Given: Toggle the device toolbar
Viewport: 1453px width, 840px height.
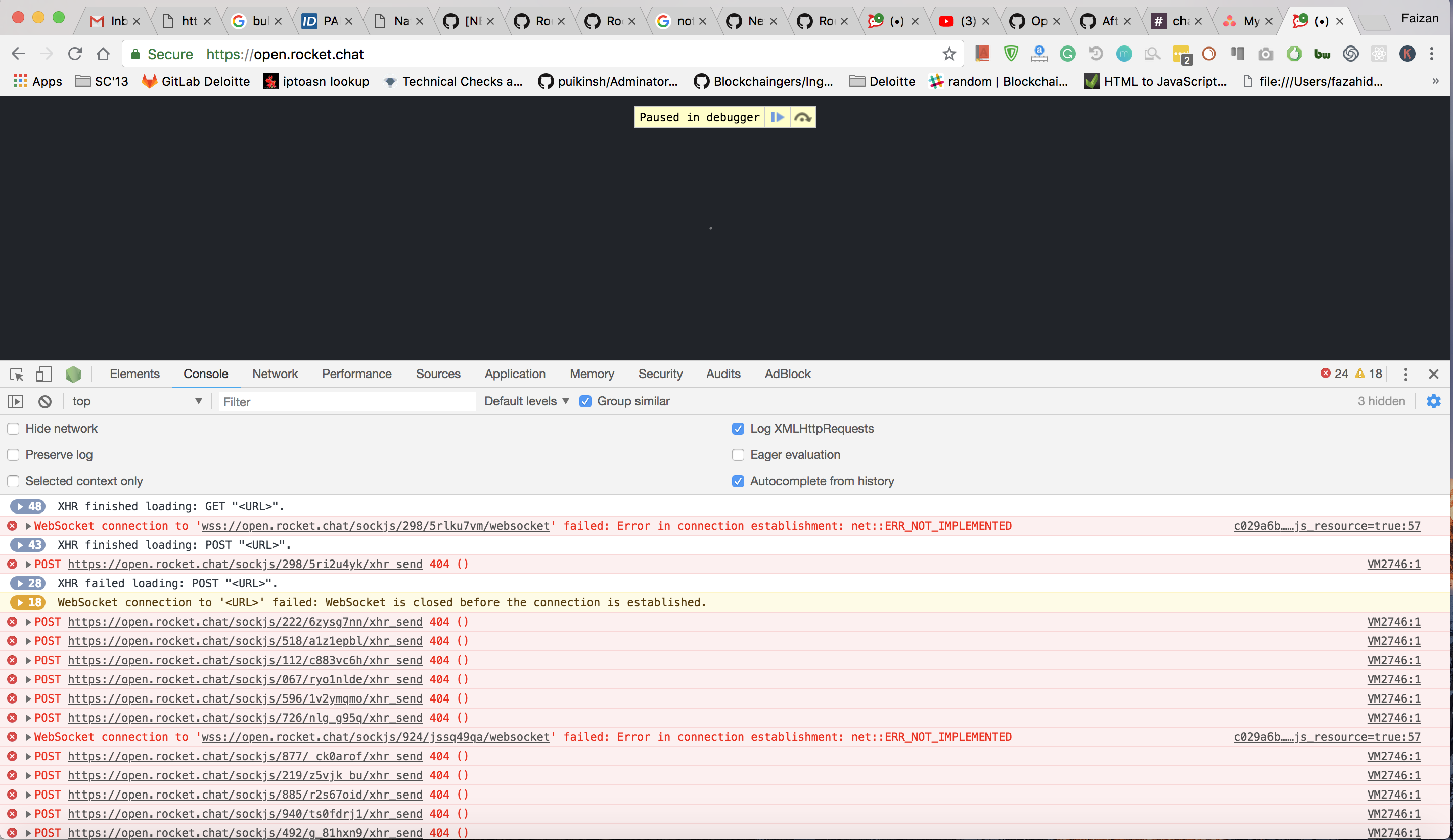Looking at the screenshot, I should click(x=43, y=374).
